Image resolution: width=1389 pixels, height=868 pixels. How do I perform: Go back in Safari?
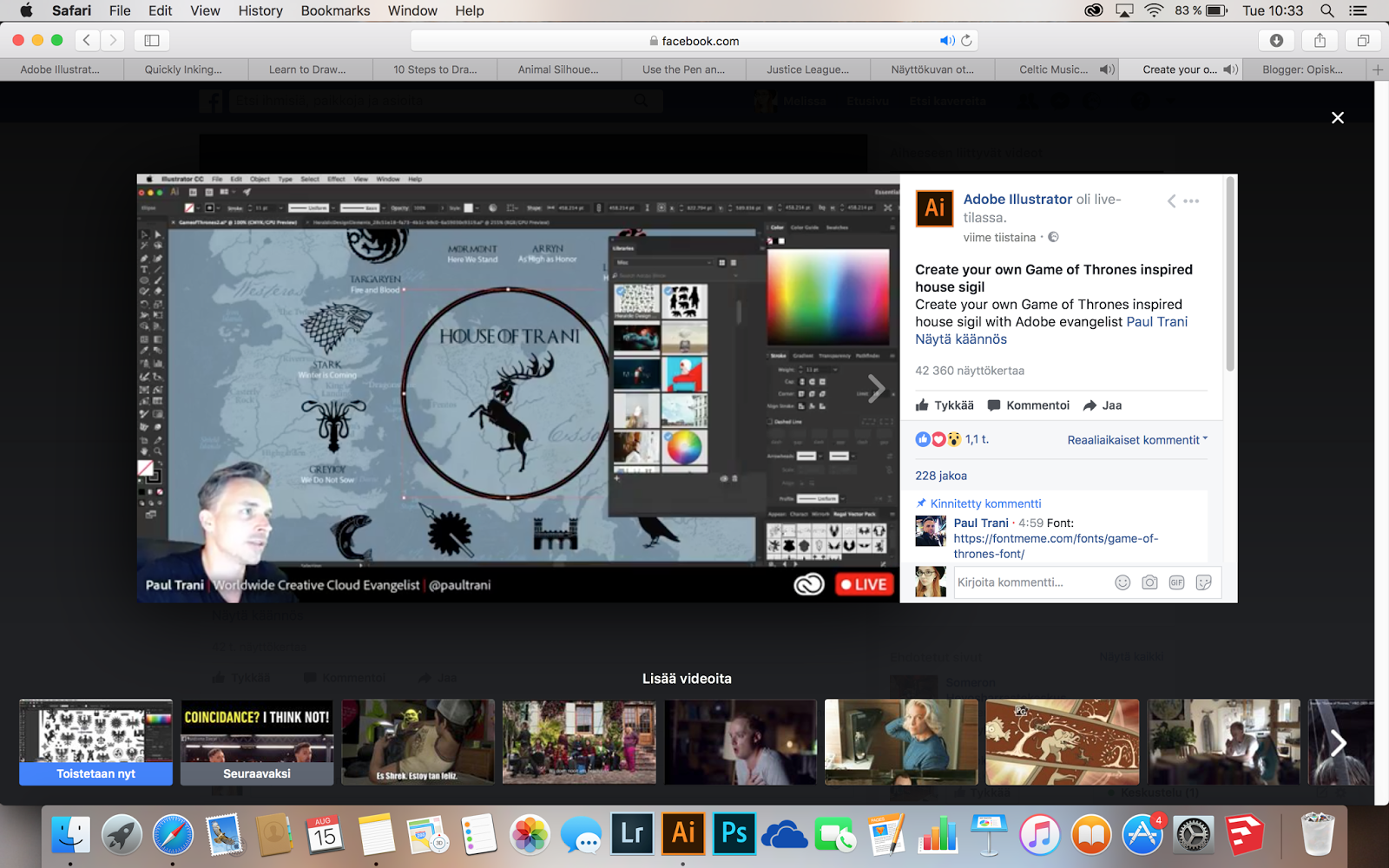point(87,40)
